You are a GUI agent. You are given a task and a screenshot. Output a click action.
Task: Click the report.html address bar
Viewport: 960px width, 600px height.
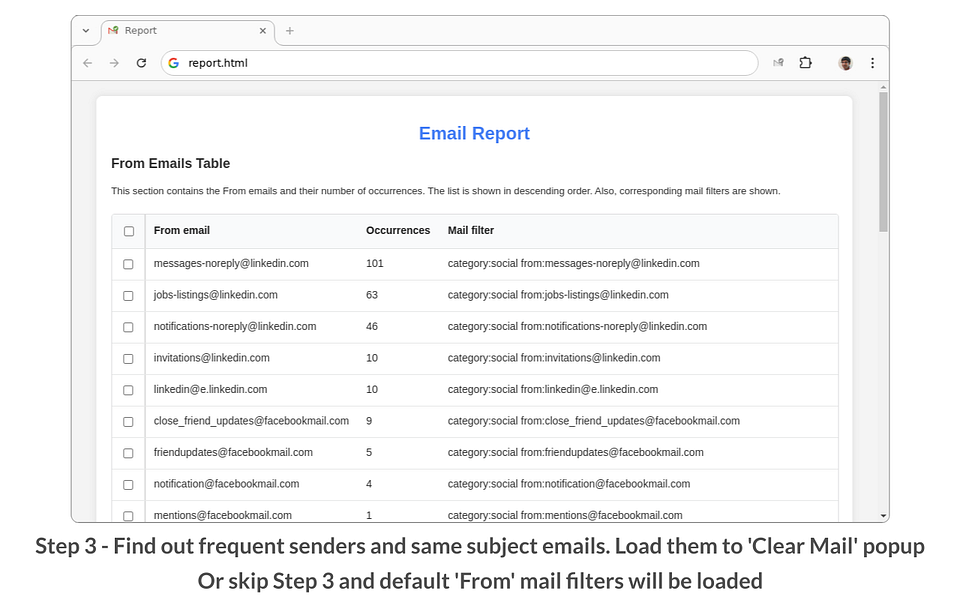pos(459,63)
